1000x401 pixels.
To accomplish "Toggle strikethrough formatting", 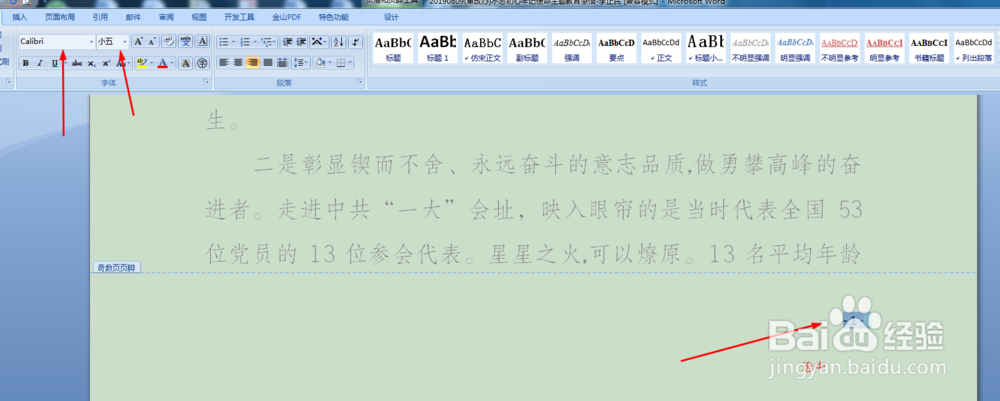I will (x=77, y=62).
